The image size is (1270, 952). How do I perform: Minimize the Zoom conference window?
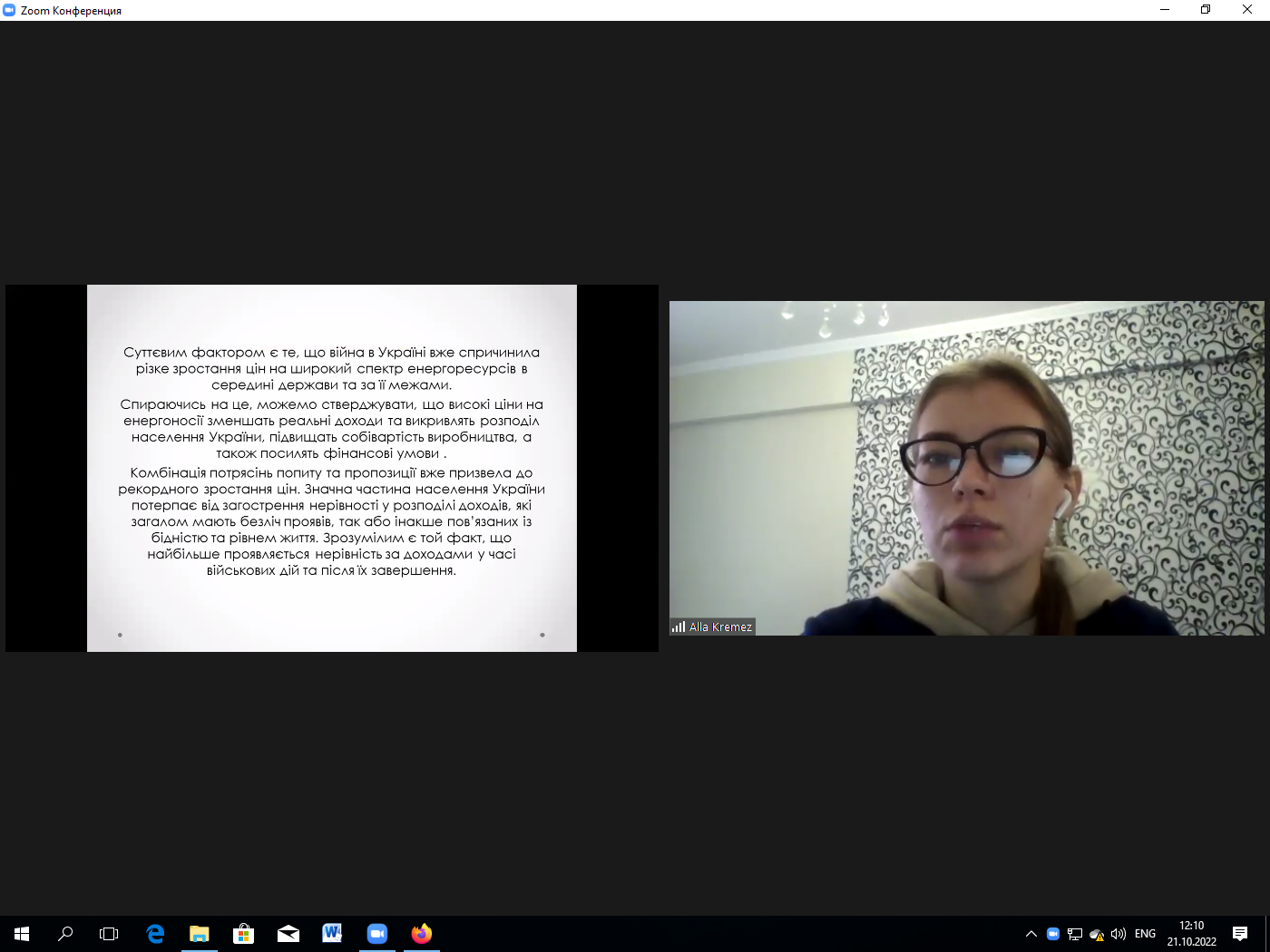[x=1165, y=10]
